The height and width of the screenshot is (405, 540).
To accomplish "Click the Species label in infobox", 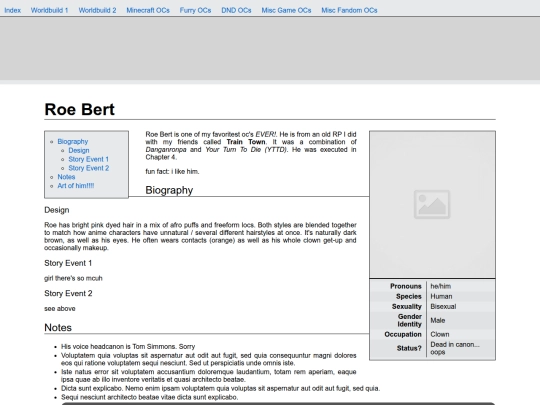I will coord(409,297).
